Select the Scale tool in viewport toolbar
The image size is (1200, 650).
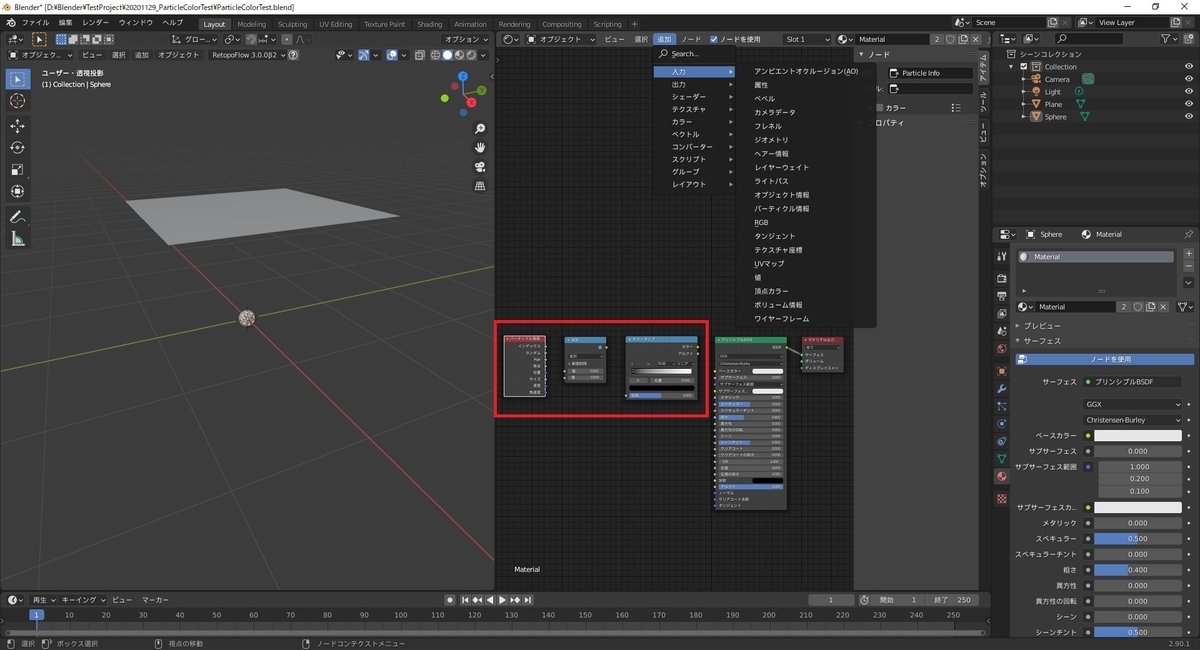[x=18, y=170]
